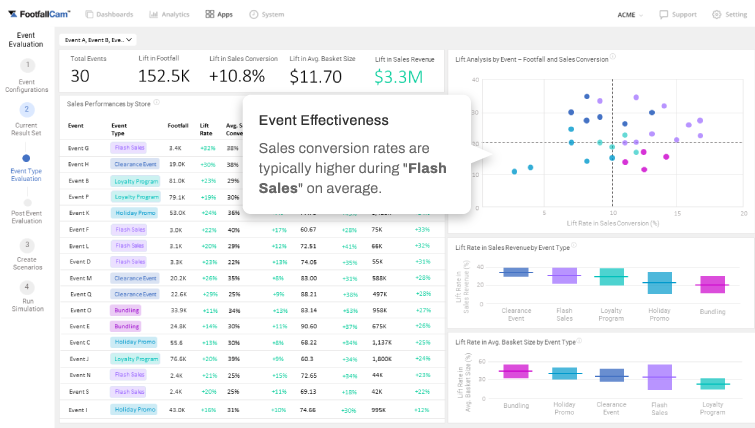Click the System help icon
Image resolution: width=755 pixels, height=428 pixels.
pyautogui.click(x=253, y=15)
